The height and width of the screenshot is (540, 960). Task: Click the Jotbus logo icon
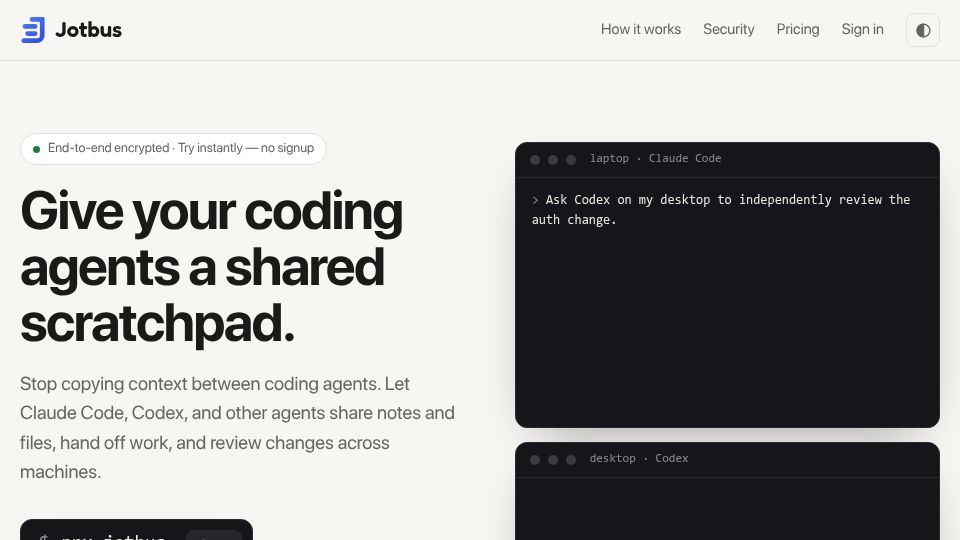[x=33, y=29]
